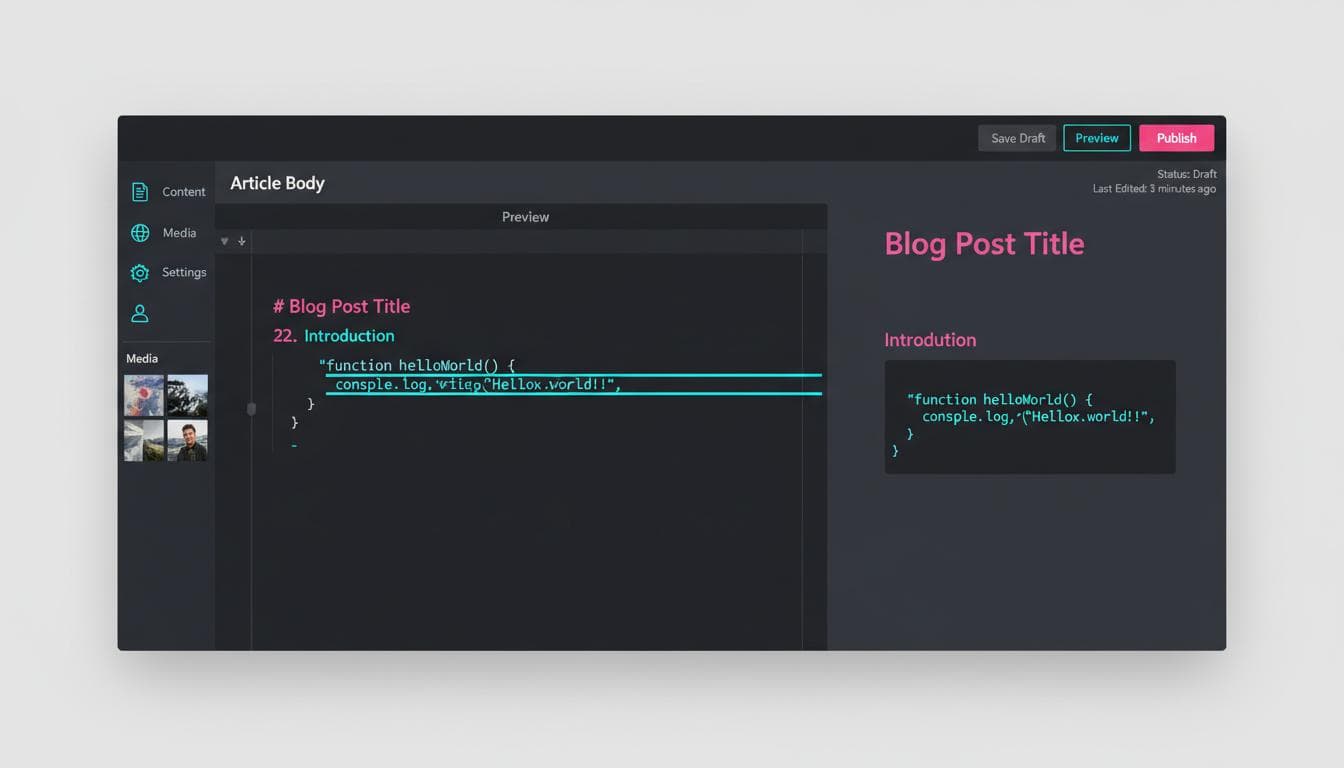This screenshot has width=1344, height=768.
Task: Click the 'Status: Draft' text
Action: [x=1186, y=174]
